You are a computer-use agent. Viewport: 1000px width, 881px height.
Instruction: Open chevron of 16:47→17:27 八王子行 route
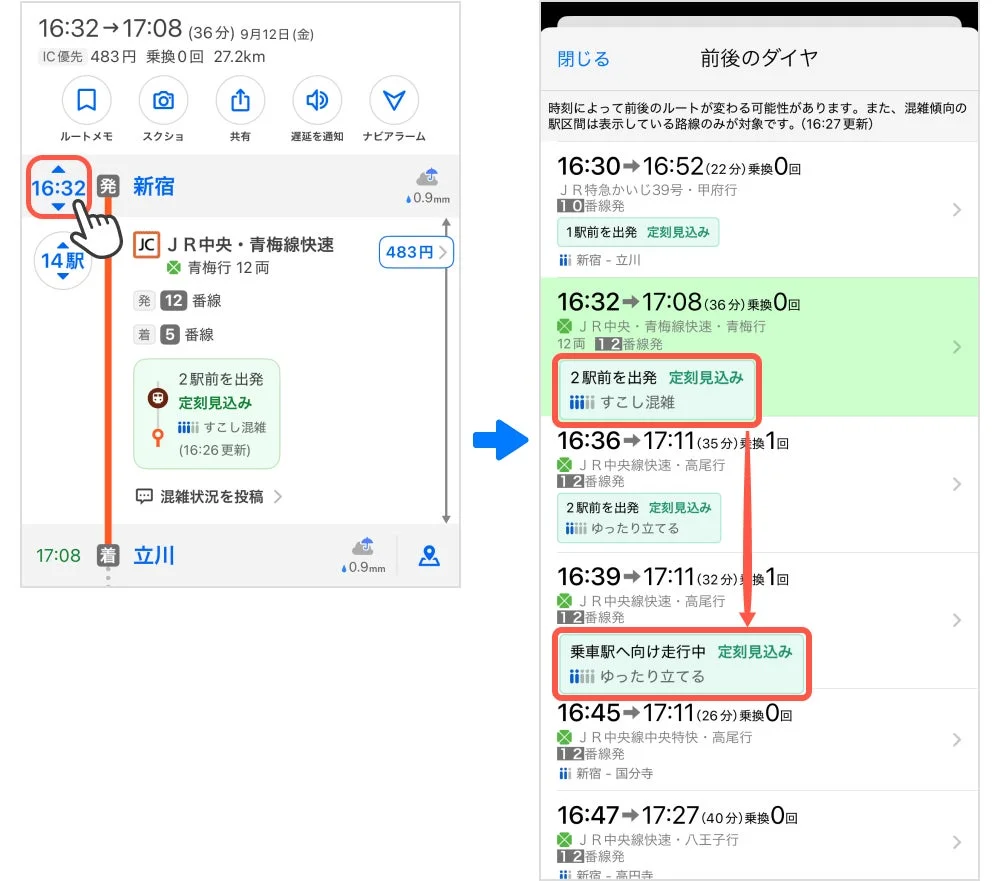(x=957, y=842)
